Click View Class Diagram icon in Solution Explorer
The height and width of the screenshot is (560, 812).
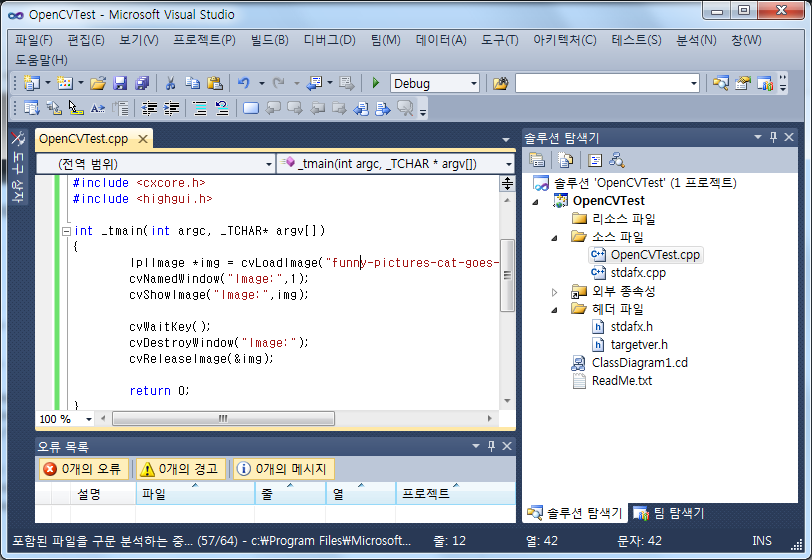(617, 159)
